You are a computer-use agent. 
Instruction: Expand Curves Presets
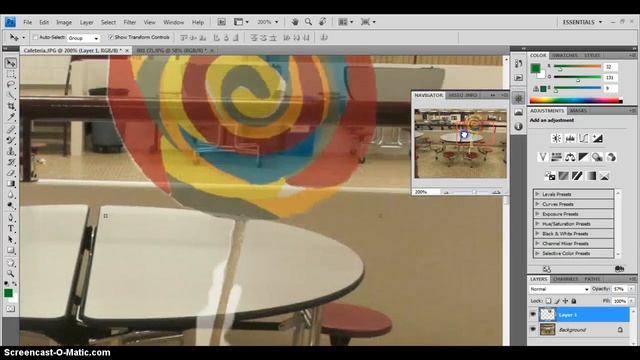pyautogui.click(x=538, y=204)
